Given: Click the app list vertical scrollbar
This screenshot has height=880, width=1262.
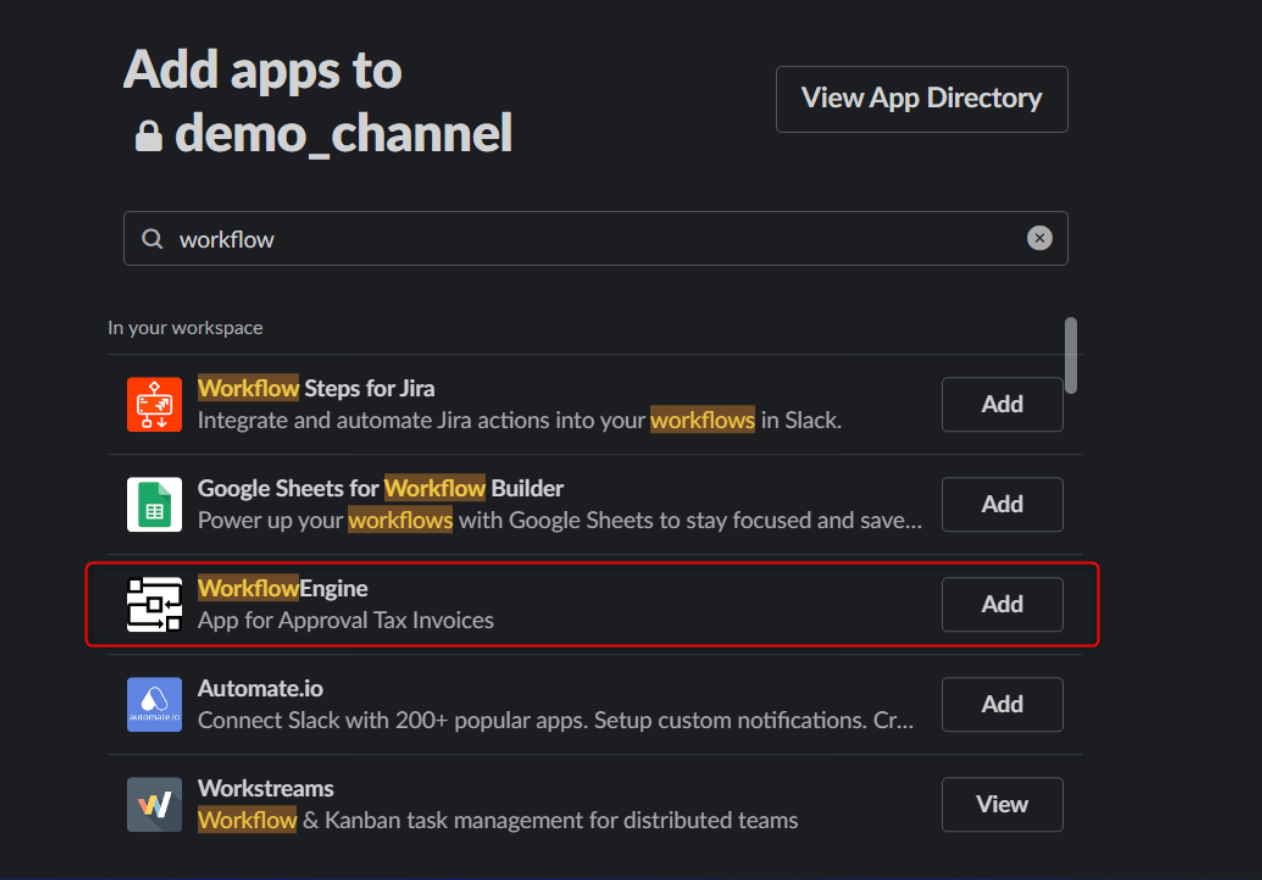Looking at the screenshot, I should tap(1071, 355).
